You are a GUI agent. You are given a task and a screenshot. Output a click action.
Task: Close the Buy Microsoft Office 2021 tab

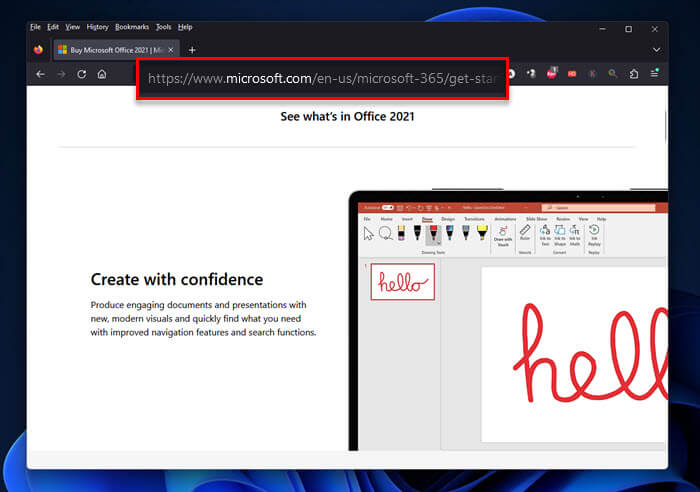click(171, 50)
